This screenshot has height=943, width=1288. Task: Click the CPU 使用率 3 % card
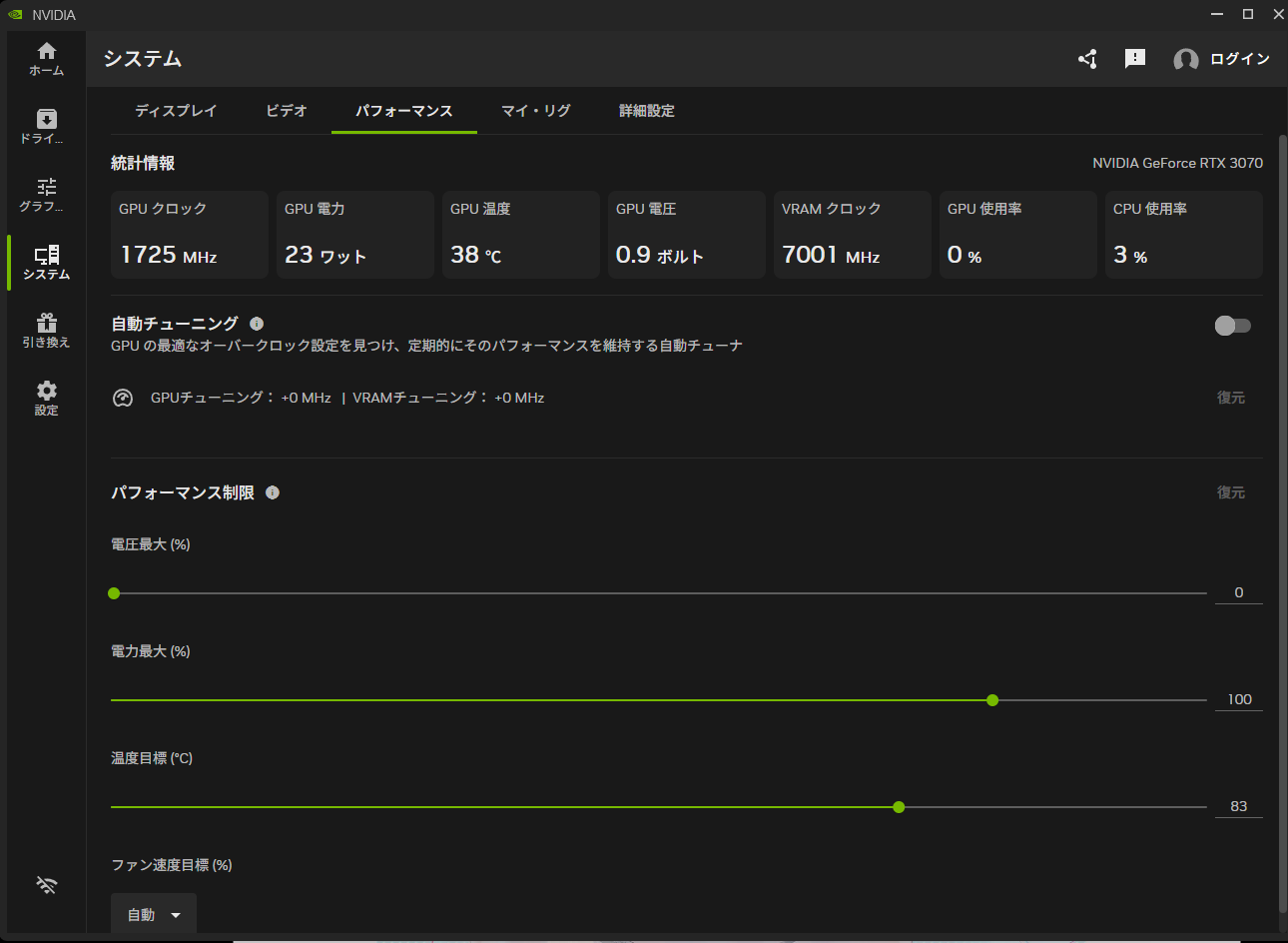pyautogui.click(x=1184, y=235)
